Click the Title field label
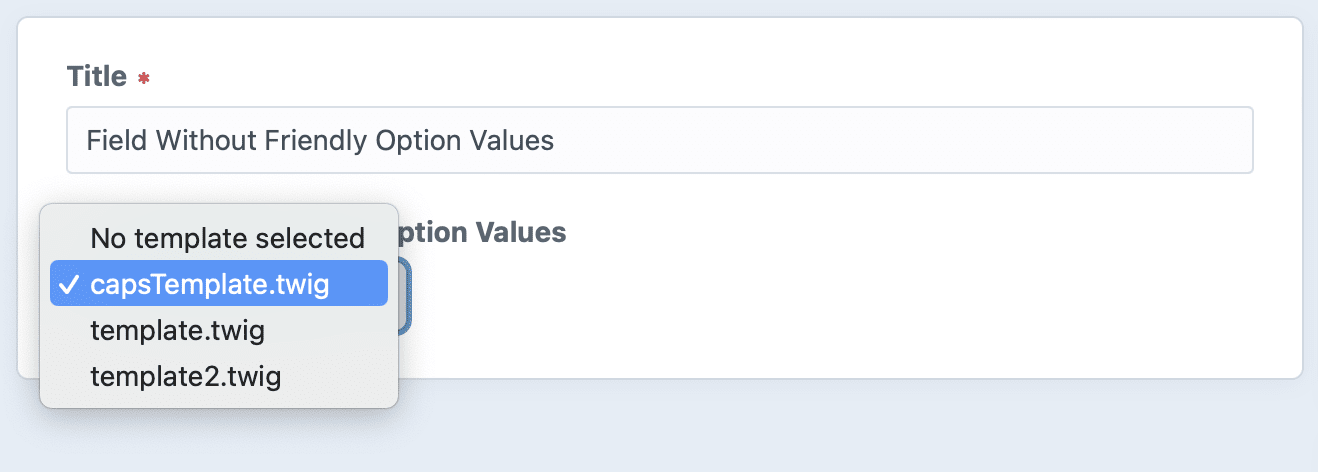The height and width of the screenshot is (472, 1318). (x=96, y=76)
